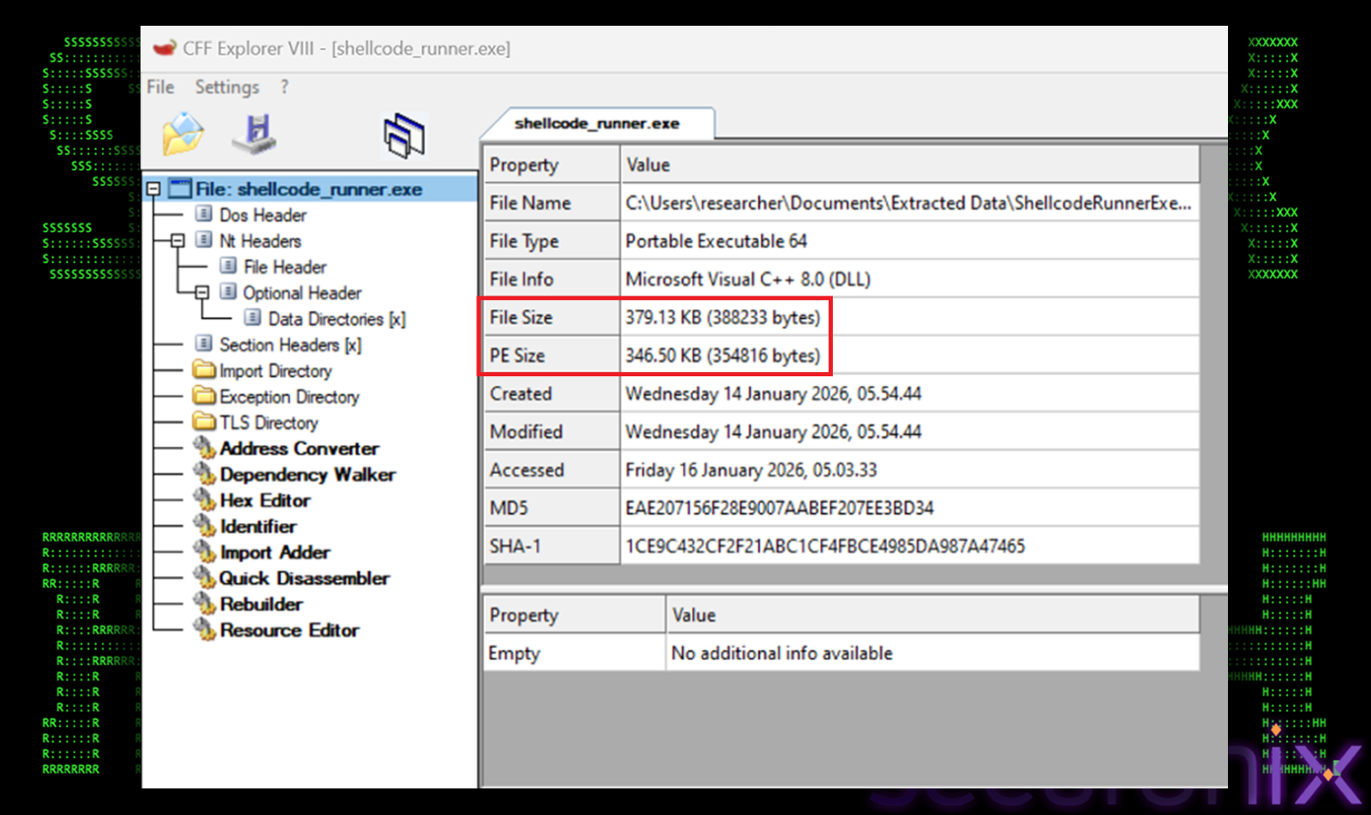The height and width of the screenshot is (815, 1371).
Task: Click the SHA-1 hash value cell
Action: [824, 546]
